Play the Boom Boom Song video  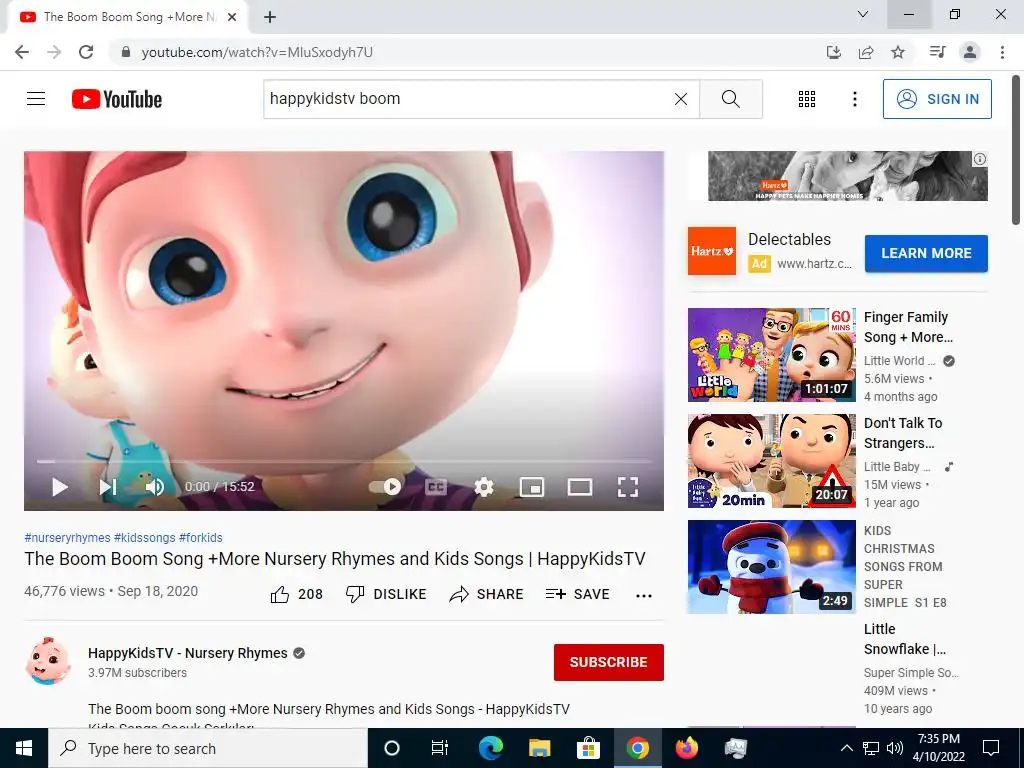tap(59, 487)
